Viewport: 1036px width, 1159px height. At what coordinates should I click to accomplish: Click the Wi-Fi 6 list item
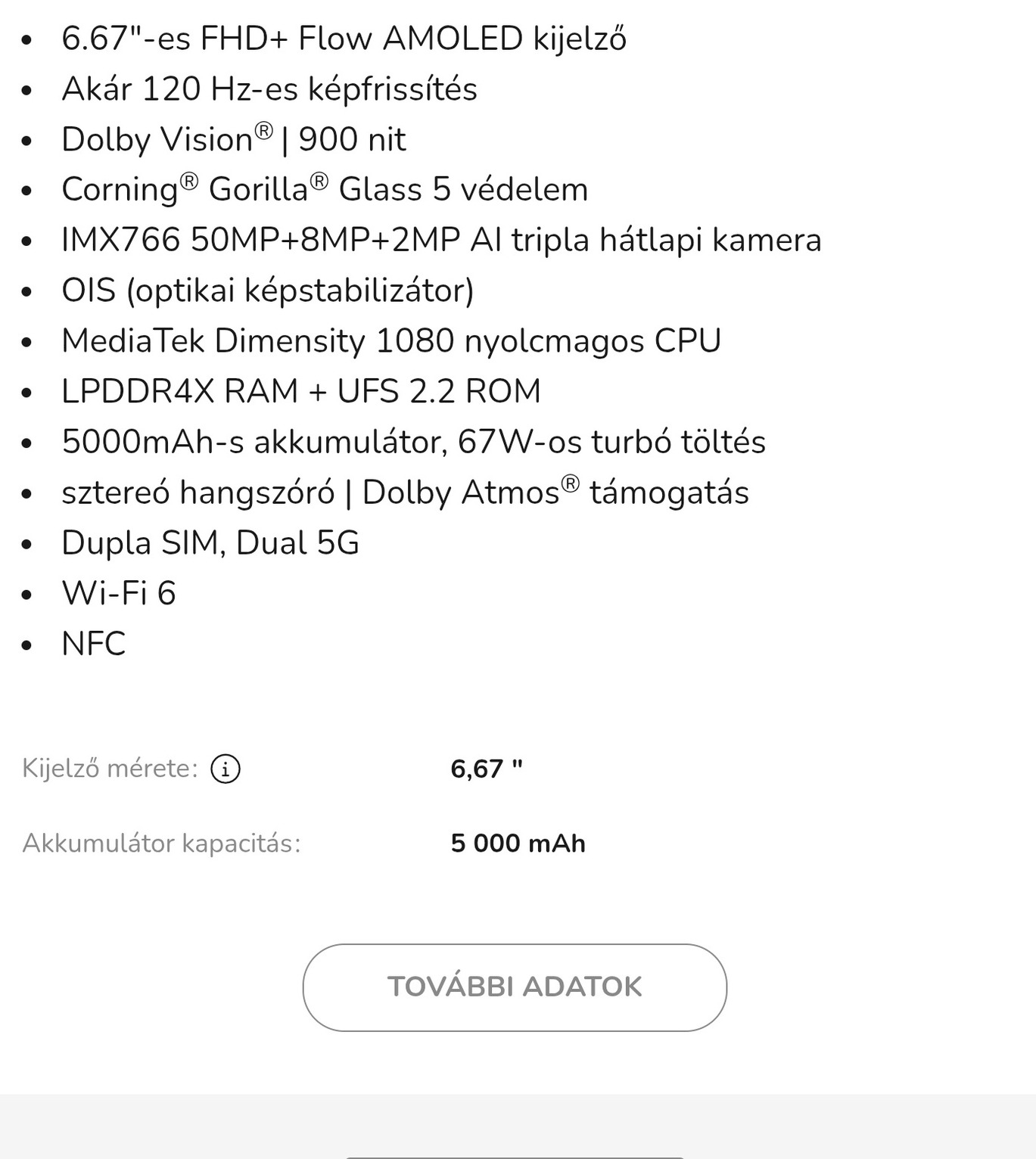pyautogui.click(x=119, y=593)
